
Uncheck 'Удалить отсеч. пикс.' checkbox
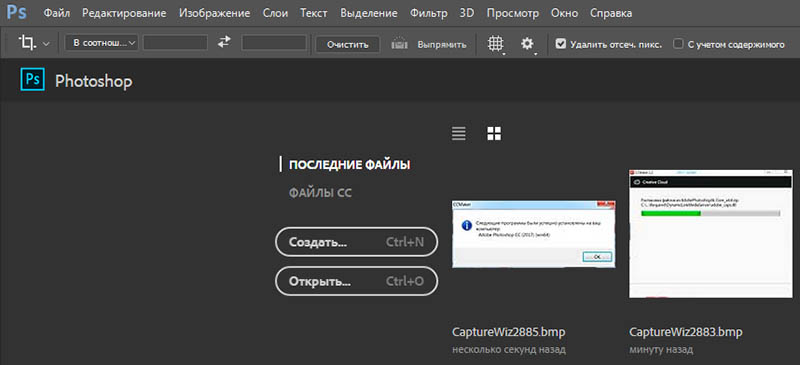pyautogui.click(x=561, y=44)
